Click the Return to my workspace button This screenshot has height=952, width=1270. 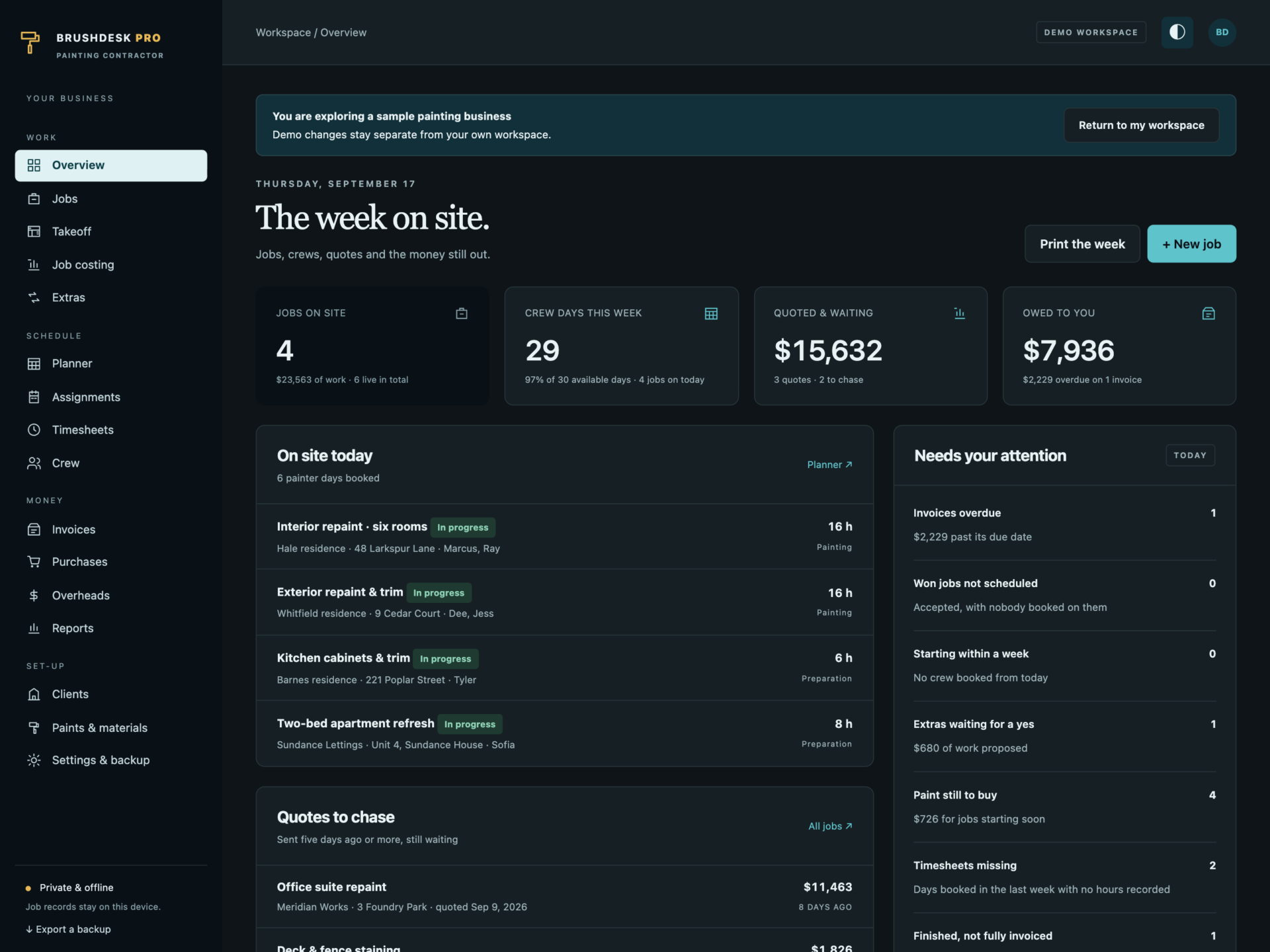click(x=1141, y=125)
